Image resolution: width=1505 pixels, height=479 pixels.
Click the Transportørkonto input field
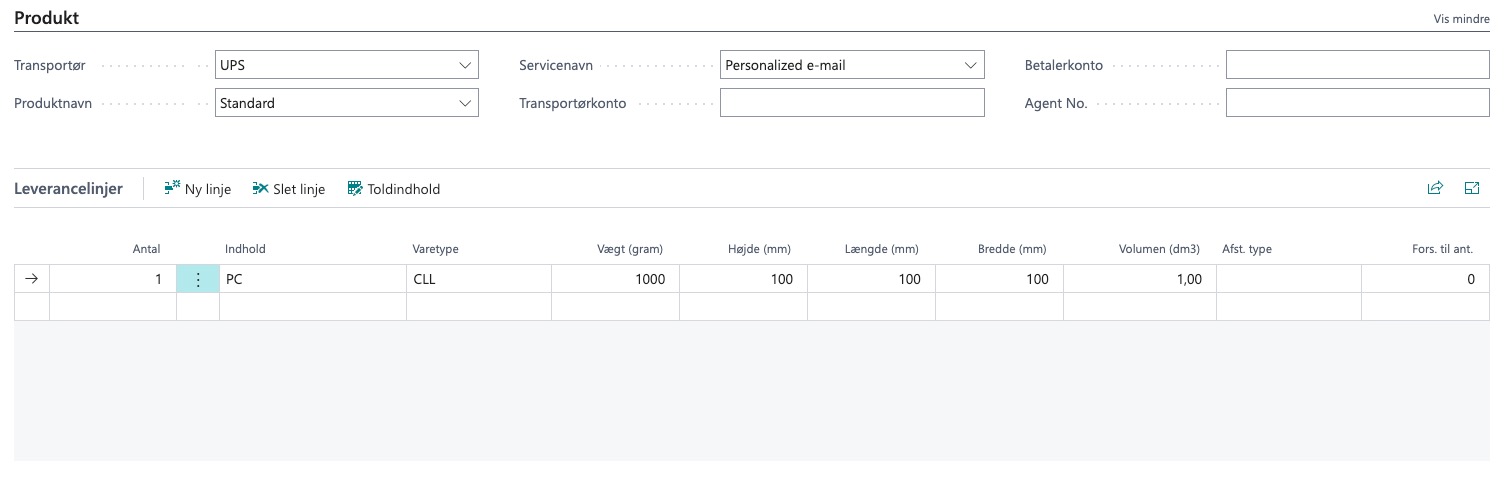pyautogui.click(x=851, y=103)
